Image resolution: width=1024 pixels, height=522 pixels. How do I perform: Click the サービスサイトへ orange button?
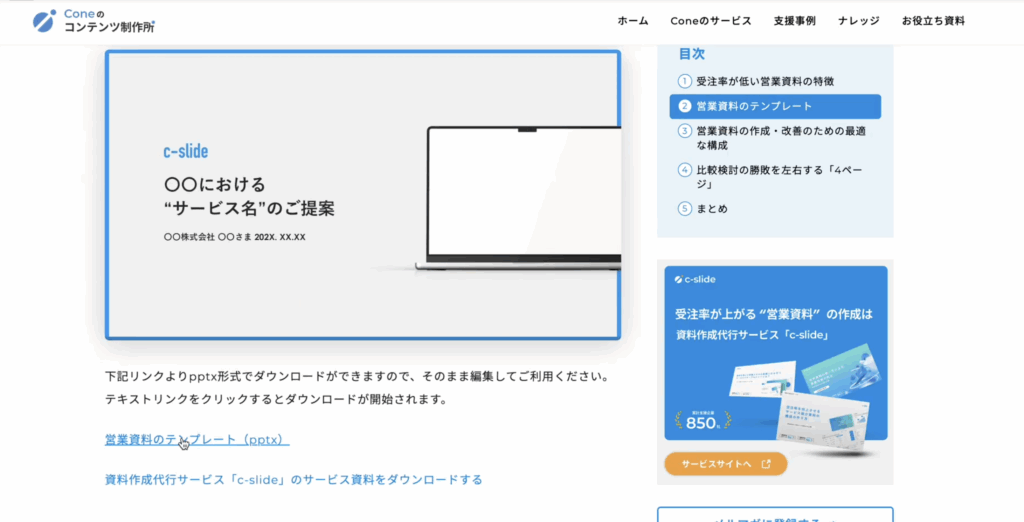pyautogui.click(x=726, y=464)
